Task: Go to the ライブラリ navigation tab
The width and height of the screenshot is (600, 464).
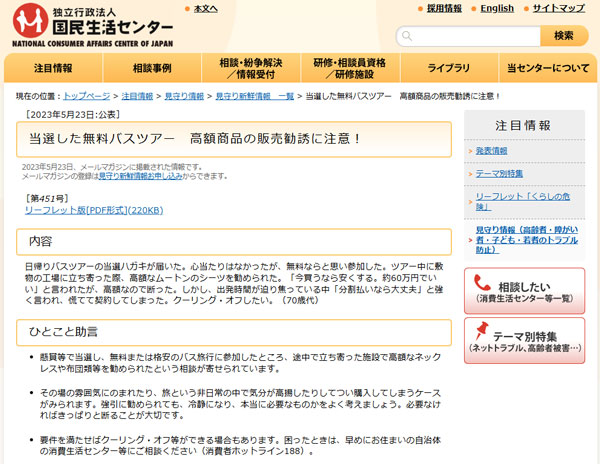Action: pos(449,69)
